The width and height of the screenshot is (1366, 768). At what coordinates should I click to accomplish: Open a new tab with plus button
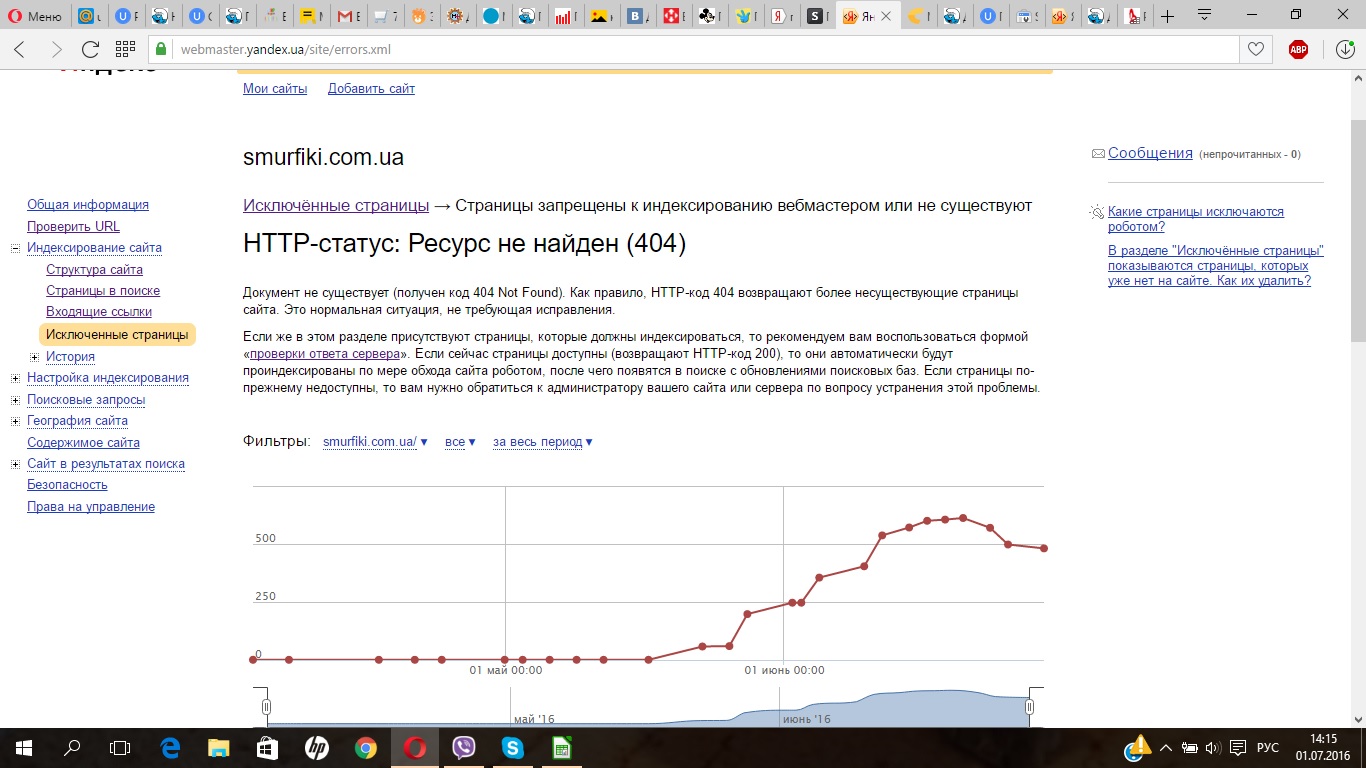pyautogui.click(x=1167, y=16)
